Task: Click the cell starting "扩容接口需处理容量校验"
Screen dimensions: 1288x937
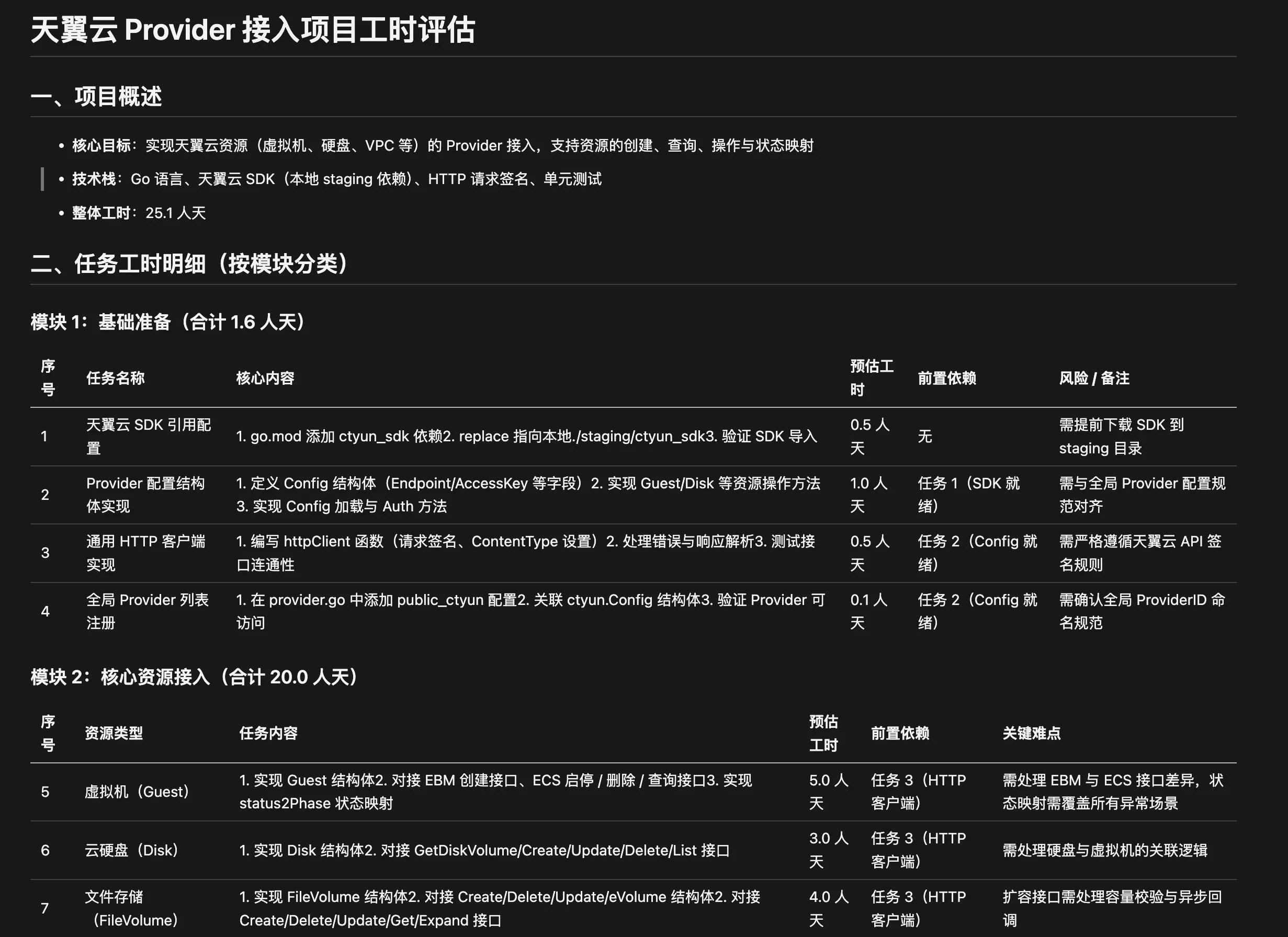Action: pos(1112,909)
